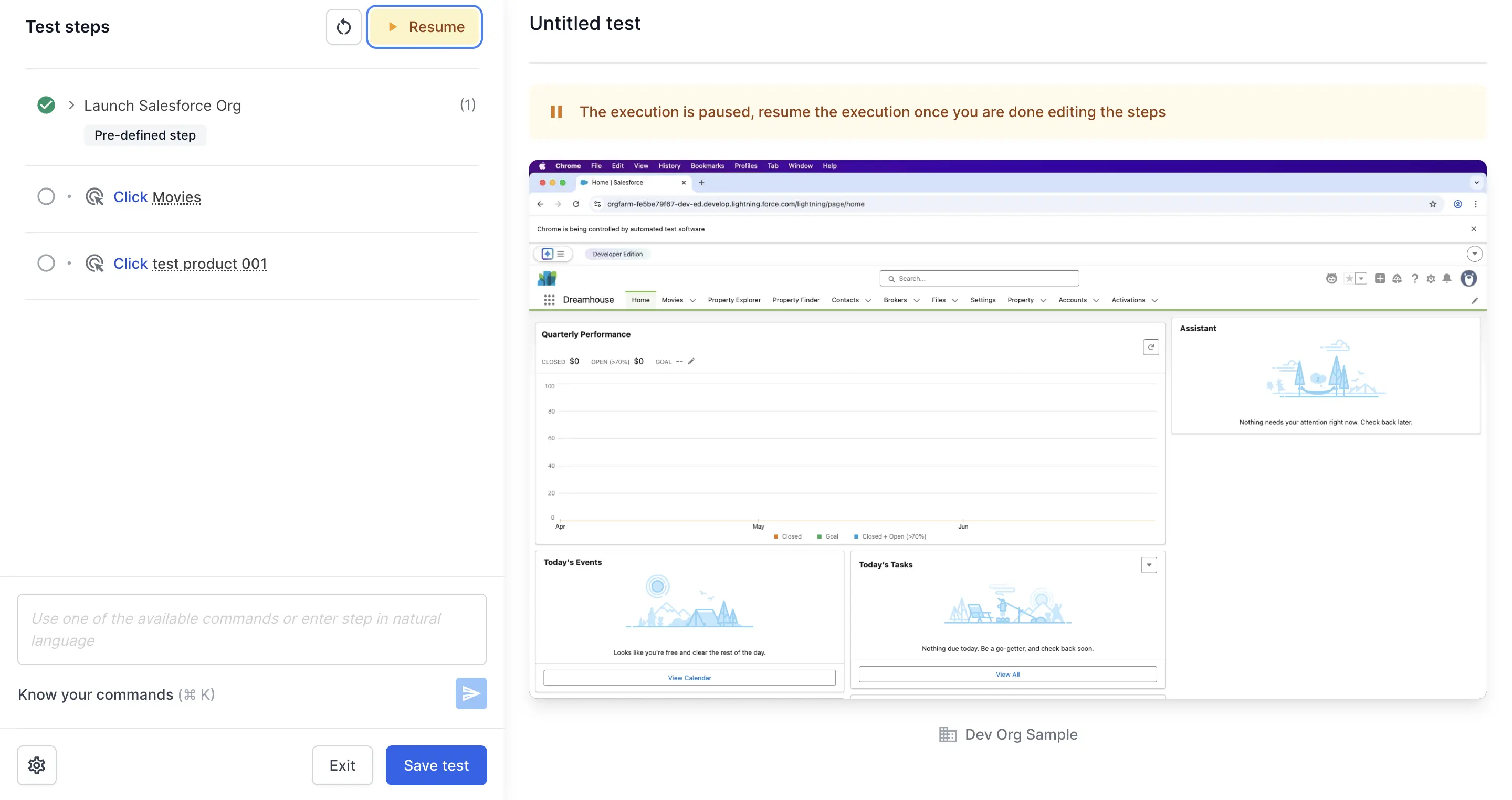The width and height of the screenshot is (1512, 800).
Task: Click the restart test circular arrow icon
Action: click(343, 27)
